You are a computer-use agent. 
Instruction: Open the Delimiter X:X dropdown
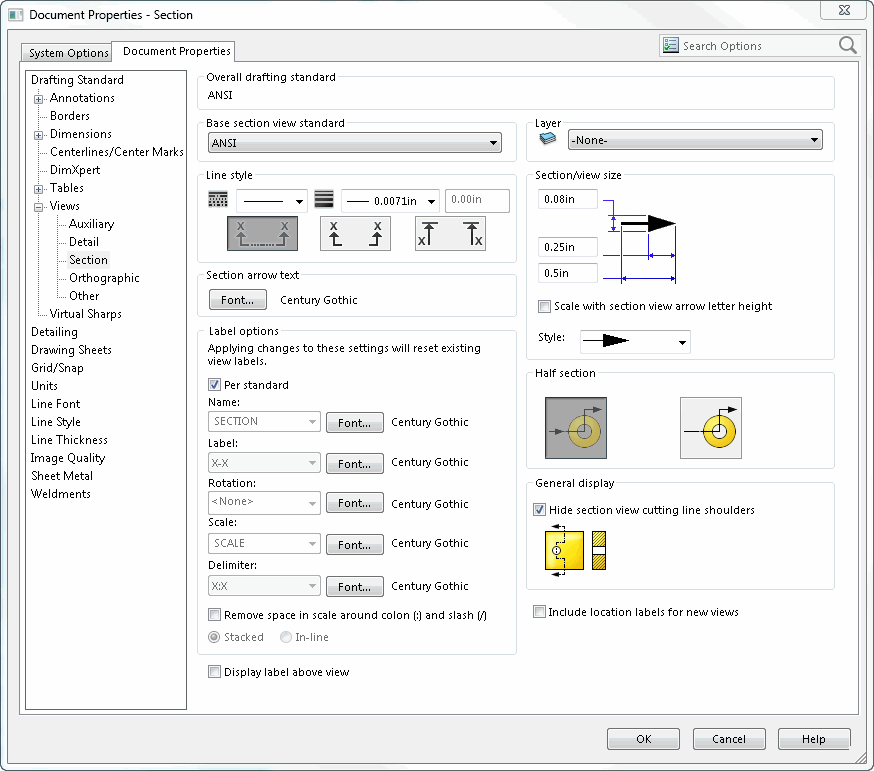264,586
